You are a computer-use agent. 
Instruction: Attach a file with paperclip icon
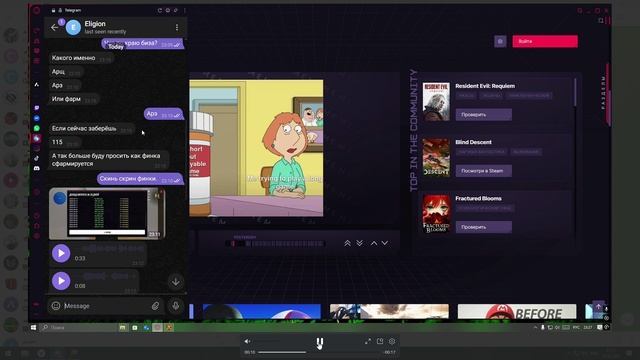tap(156, 306)
